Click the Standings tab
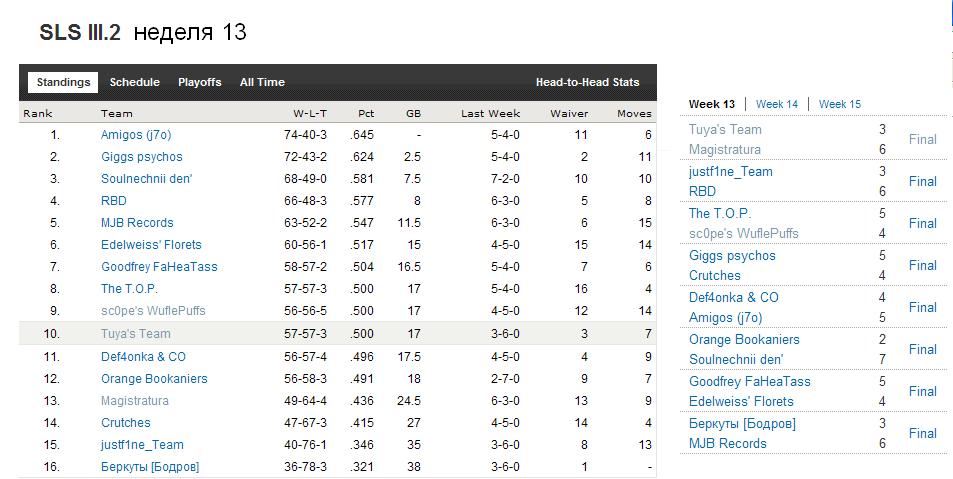 [x=63, y=82]
